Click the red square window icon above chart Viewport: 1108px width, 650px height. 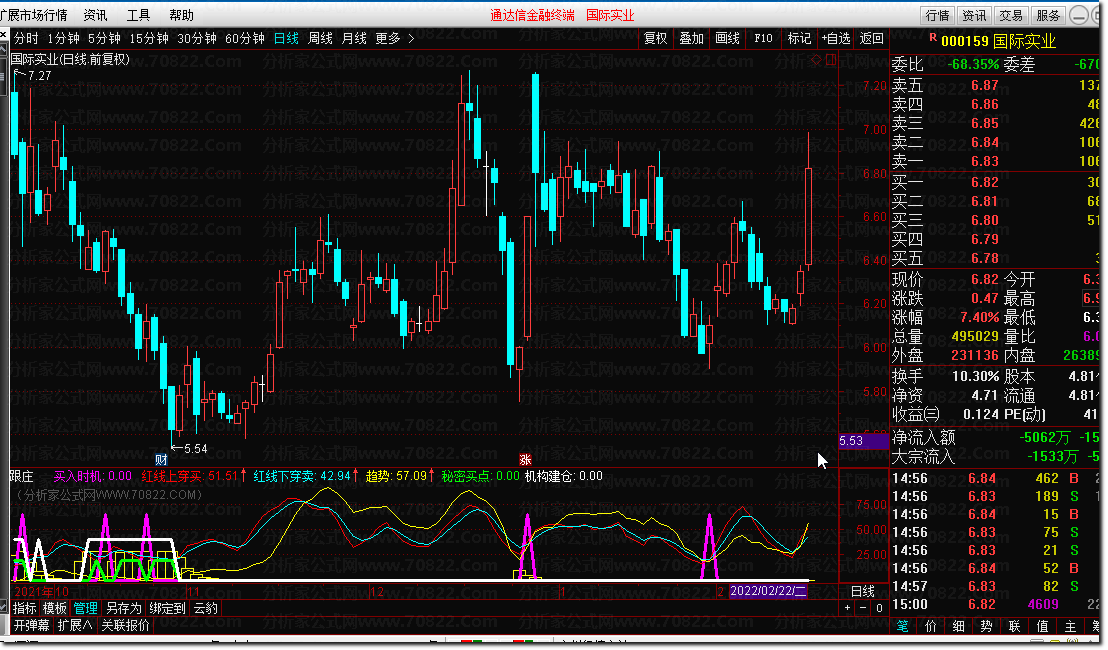tap(831, 60)
